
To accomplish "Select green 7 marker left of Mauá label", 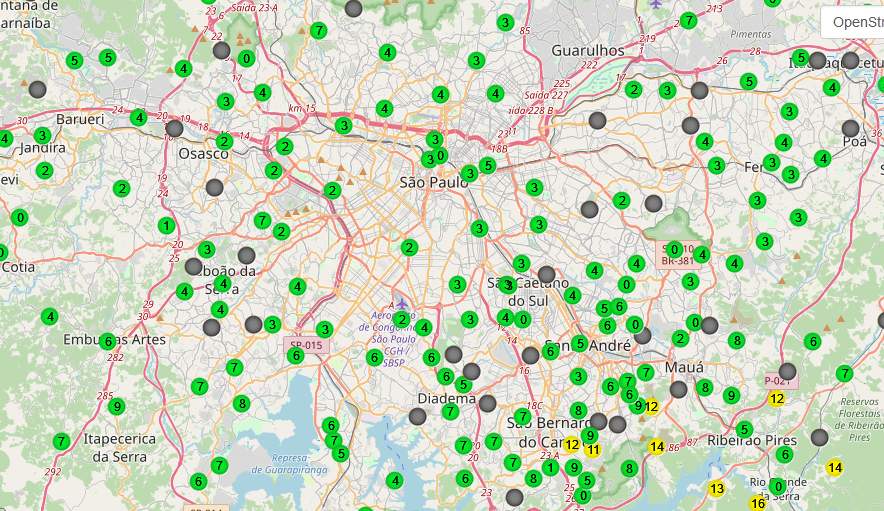I will tap(646, 373).
